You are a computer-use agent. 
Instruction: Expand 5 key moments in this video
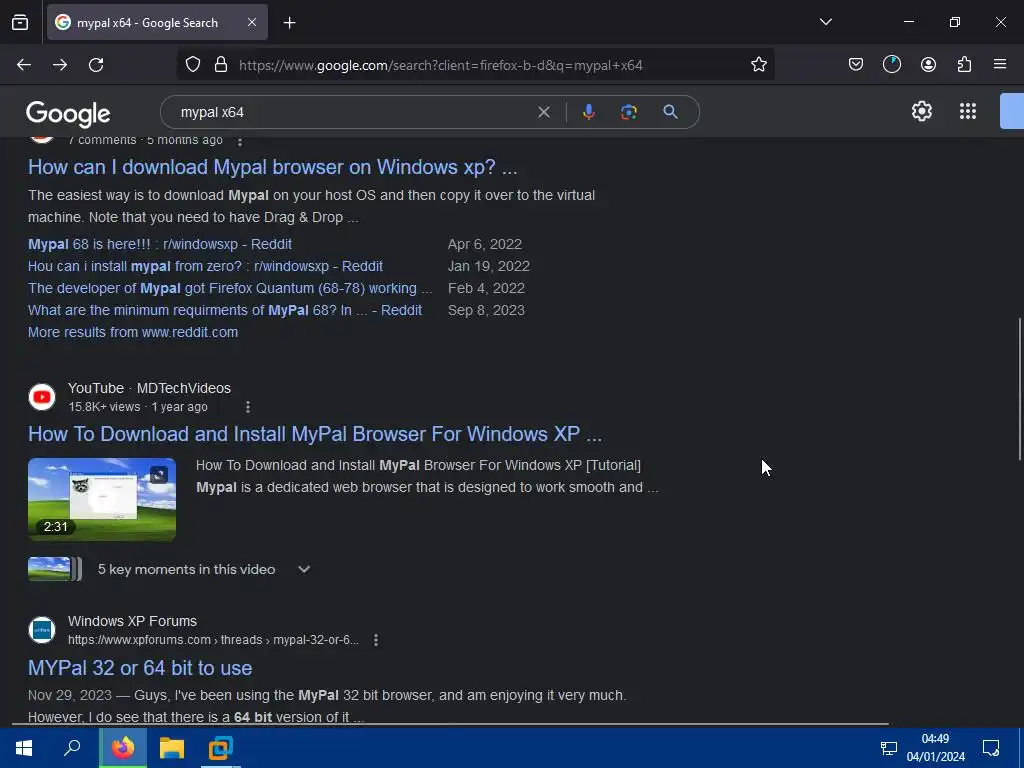point(304,569)
